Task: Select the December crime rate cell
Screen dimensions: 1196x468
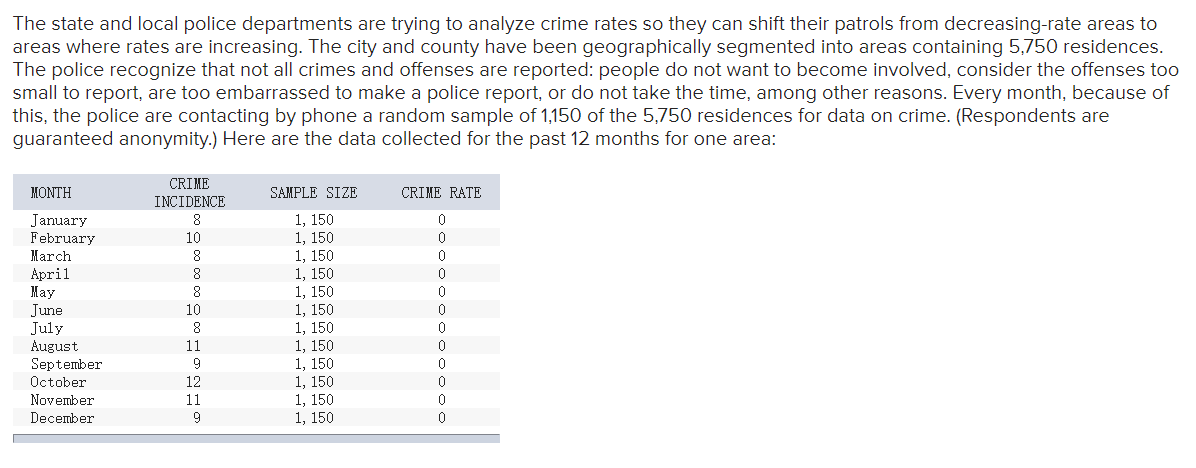Action: [x=441, y=418]
